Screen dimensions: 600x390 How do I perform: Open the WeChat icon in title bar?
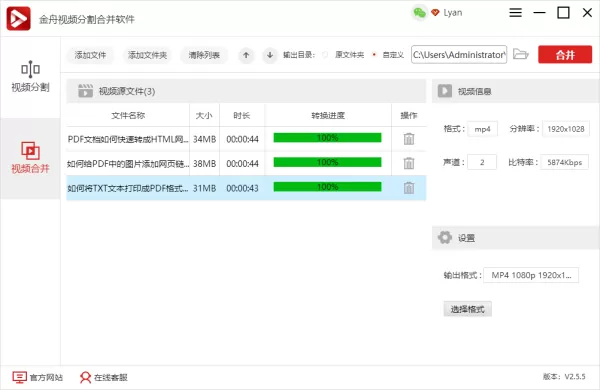click(419, 13)
